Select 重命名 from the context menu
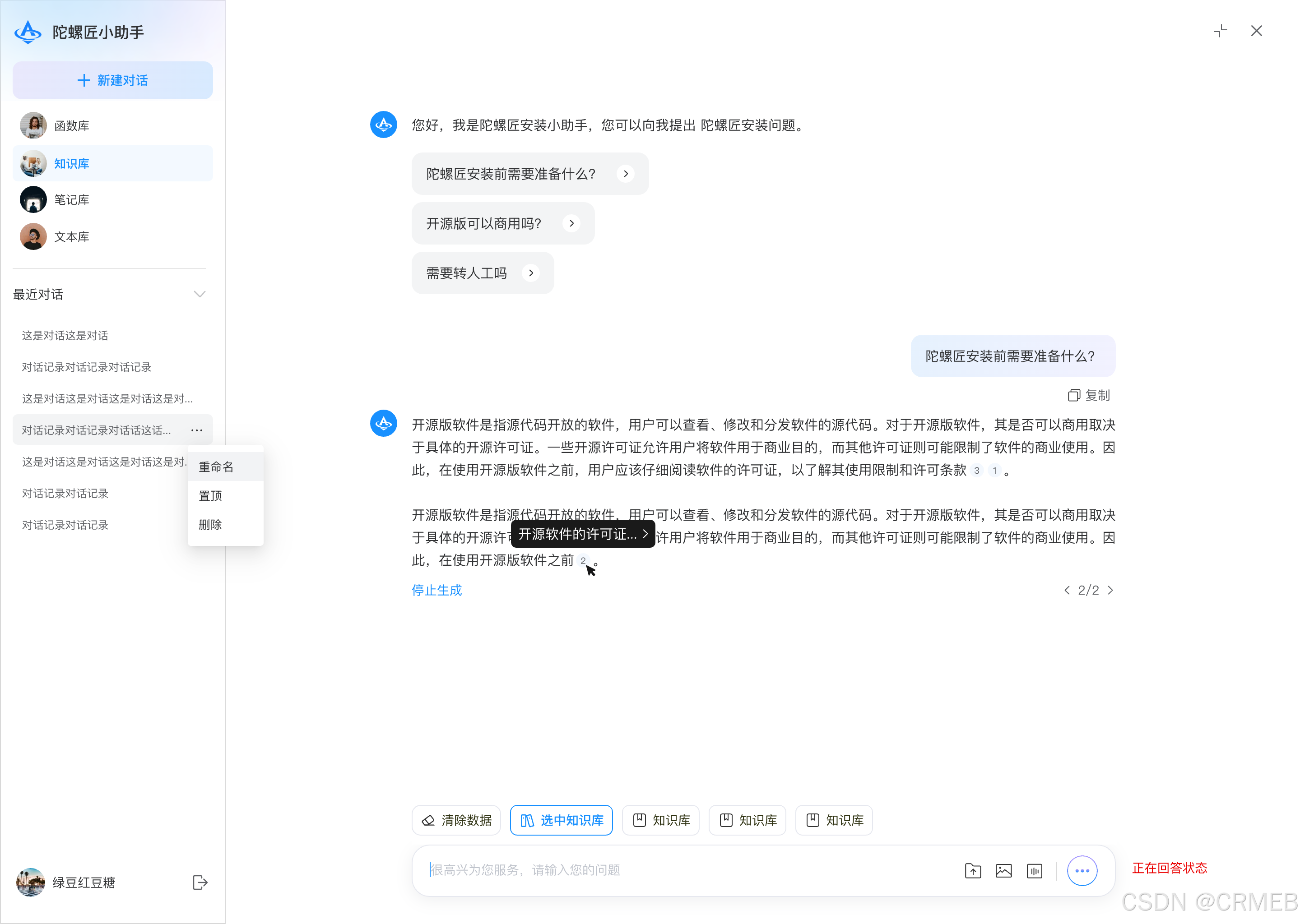Screen dimensions: 1300x924 click(x=216, y=466)
